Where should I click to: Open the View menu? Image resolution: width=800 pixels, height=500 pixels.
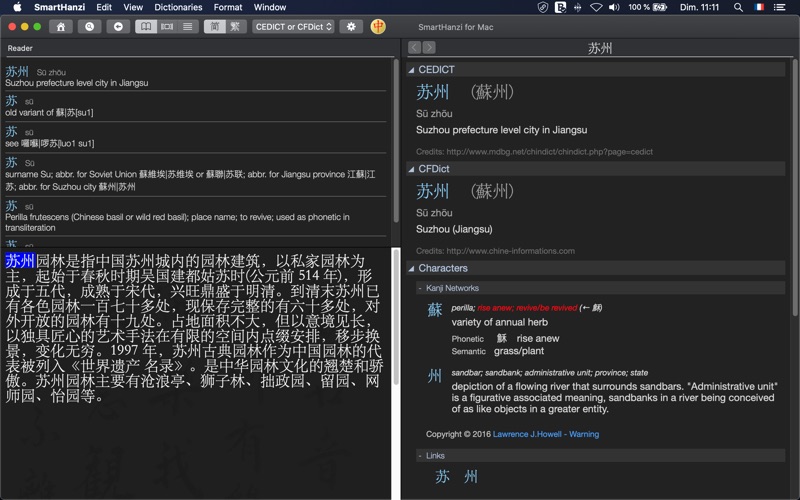[133, 7]
